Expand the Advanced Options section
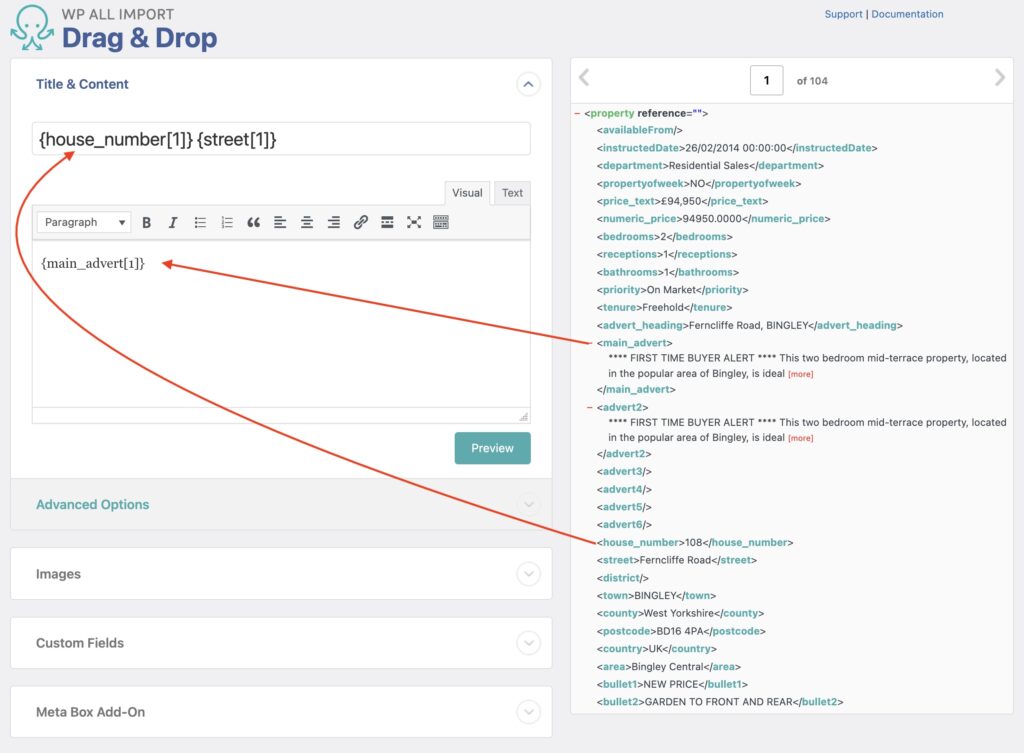This screenshot has width=1024, height=753. (x=528, y=504)
